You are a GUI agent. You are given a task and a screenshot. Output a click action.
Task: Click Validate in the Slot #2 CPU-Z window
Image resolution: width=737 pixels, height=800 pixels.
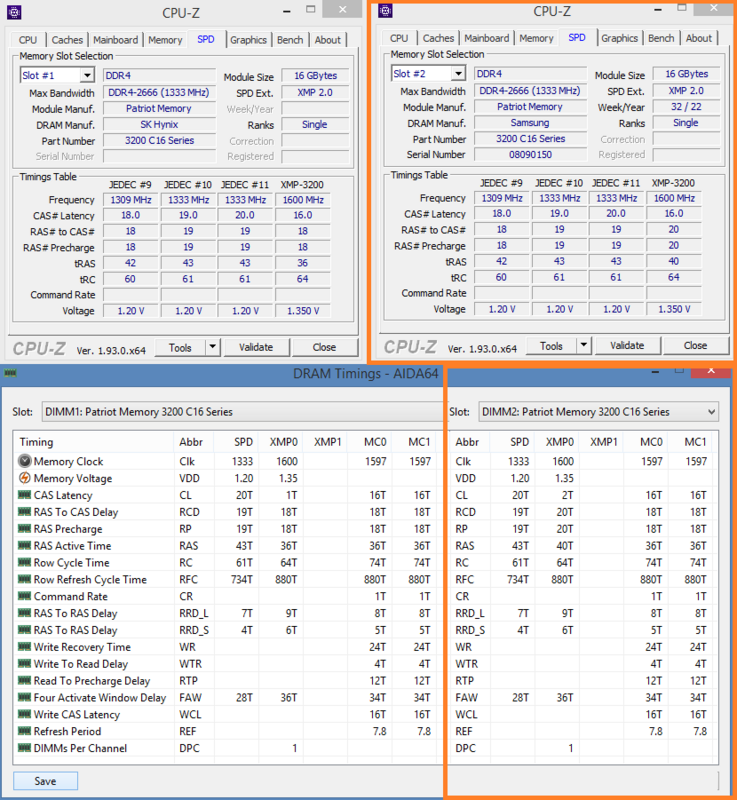point(627,346)
